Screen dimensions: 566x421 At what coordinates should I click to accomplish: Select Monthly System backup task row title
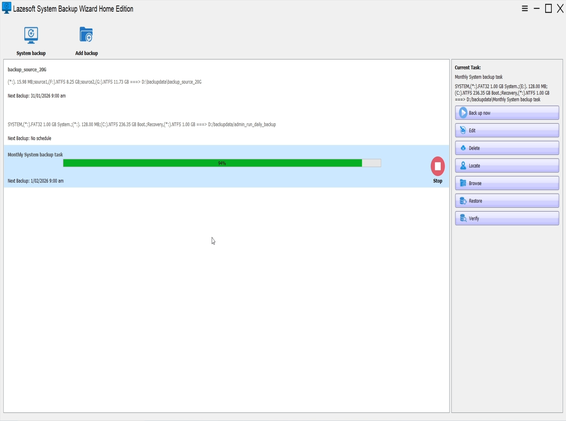coord(35,155)
